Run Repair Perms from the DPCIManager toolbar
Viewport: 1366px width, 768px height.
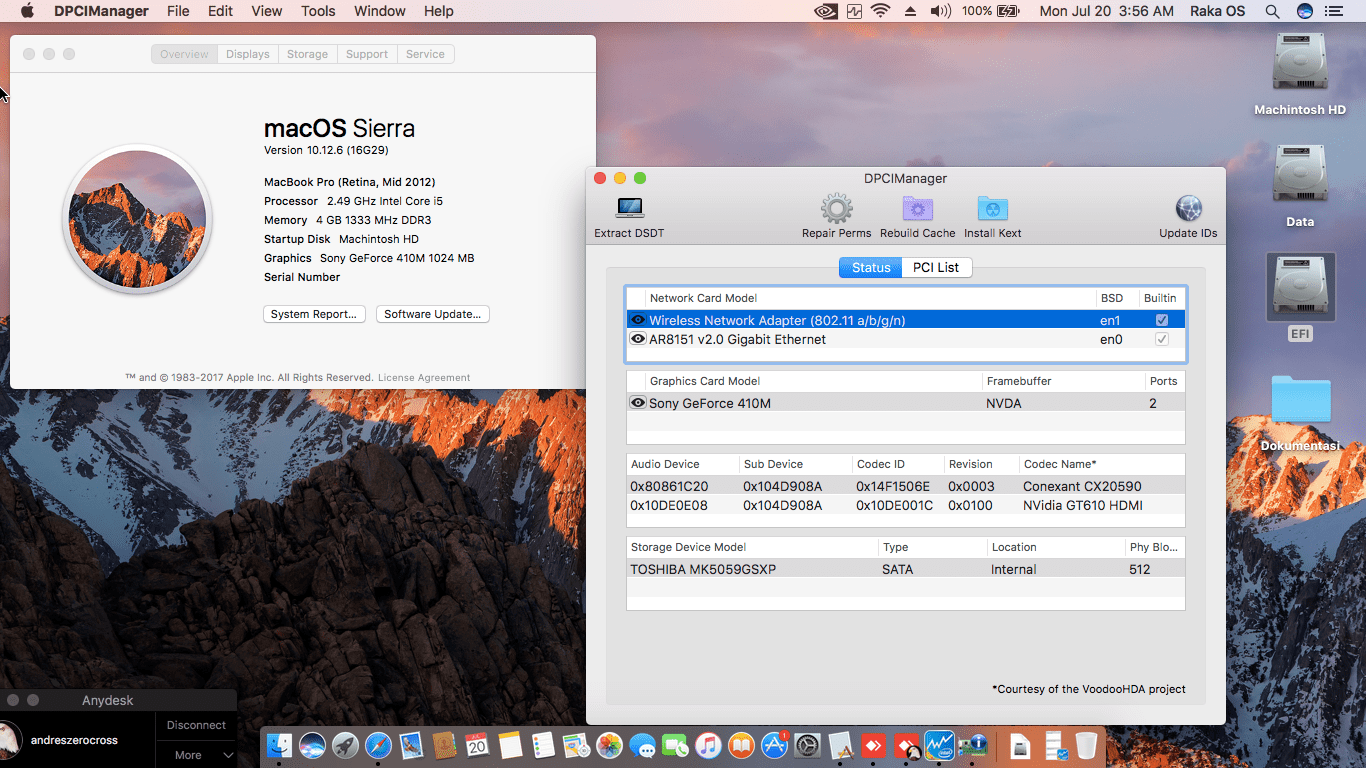click(x=836, y=208)
